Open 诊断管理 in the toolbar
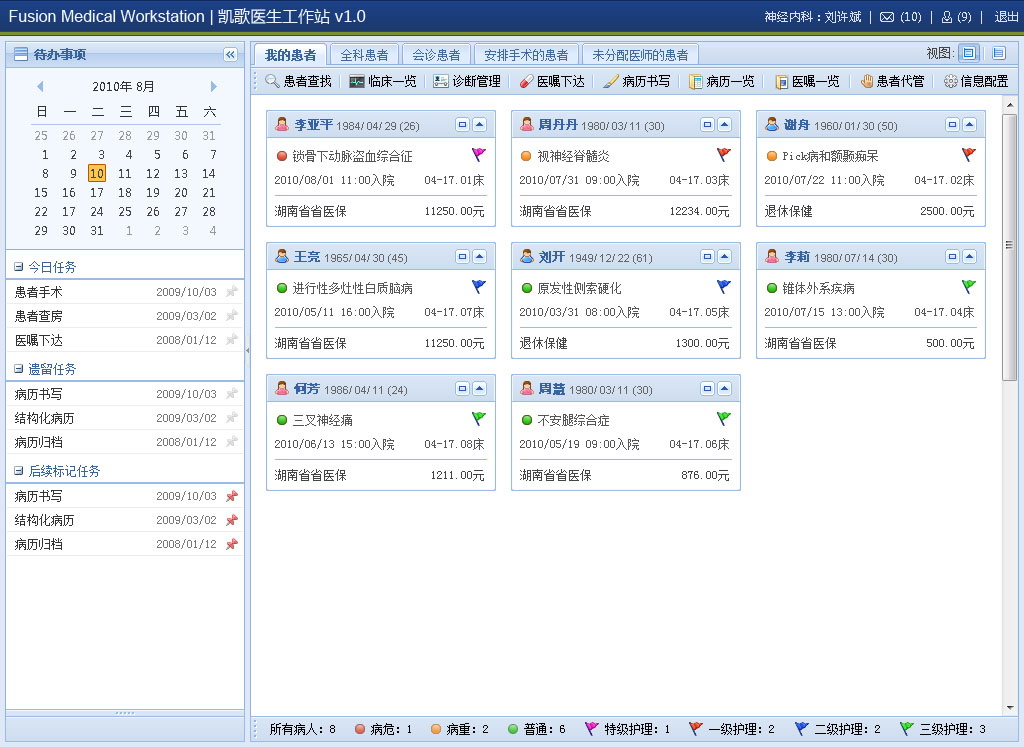 point(467,81)
